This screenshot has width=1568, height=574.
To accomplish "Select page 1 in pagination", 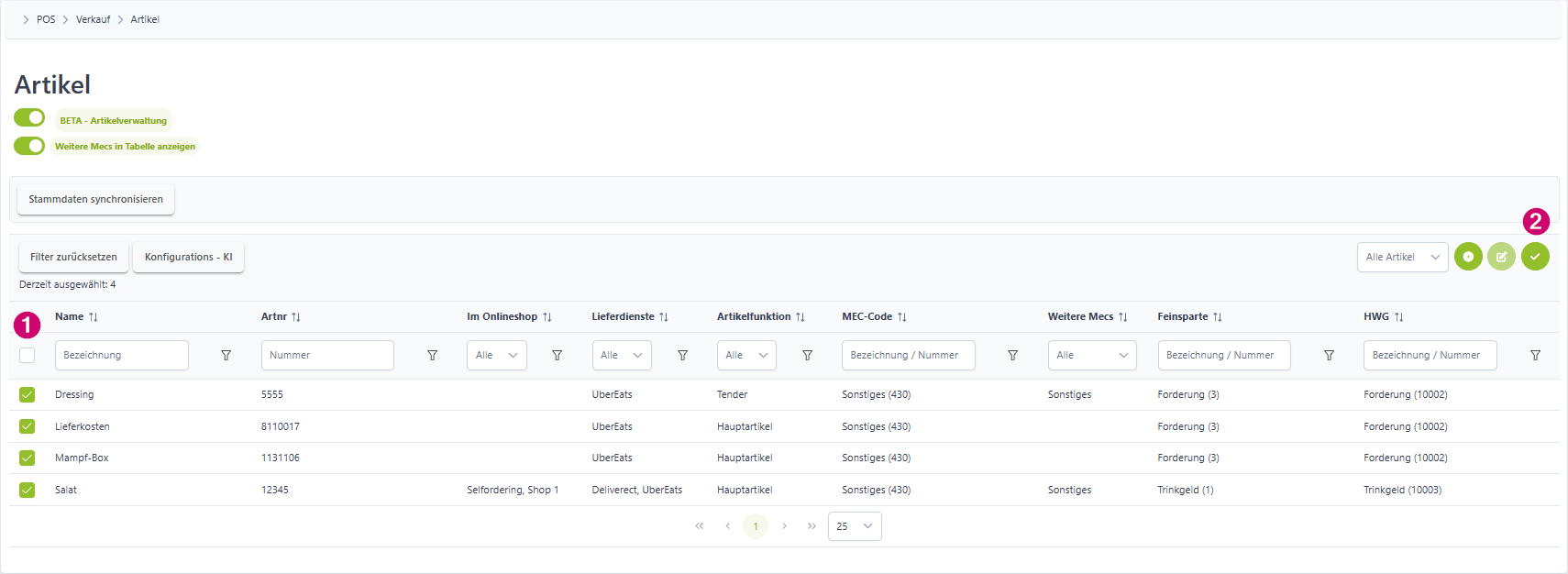I will tap(756, 526).
